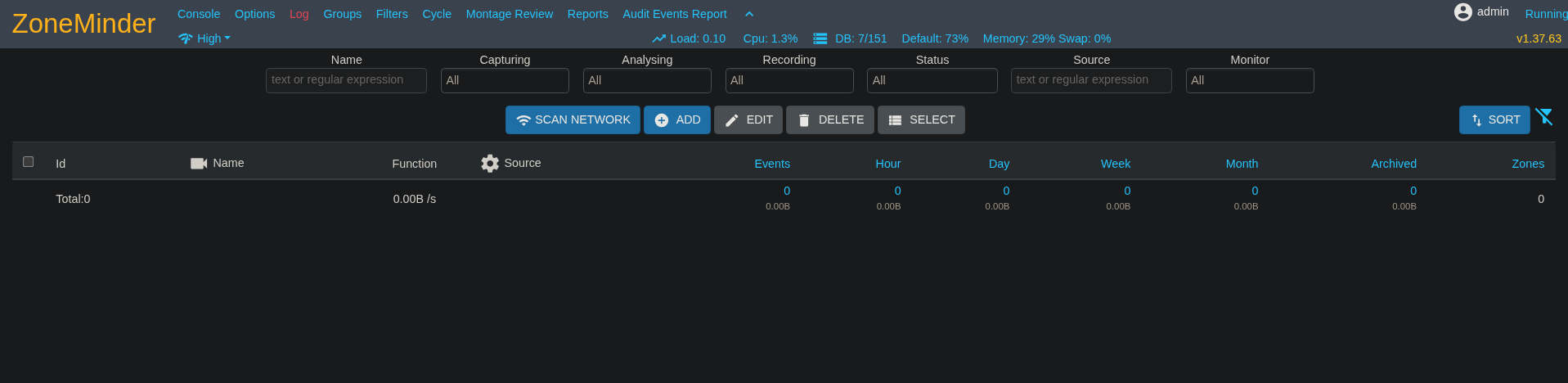Click the Running status link
Screen dimensions: 1568x383
pyautogui.click(x=1546, y=14)
